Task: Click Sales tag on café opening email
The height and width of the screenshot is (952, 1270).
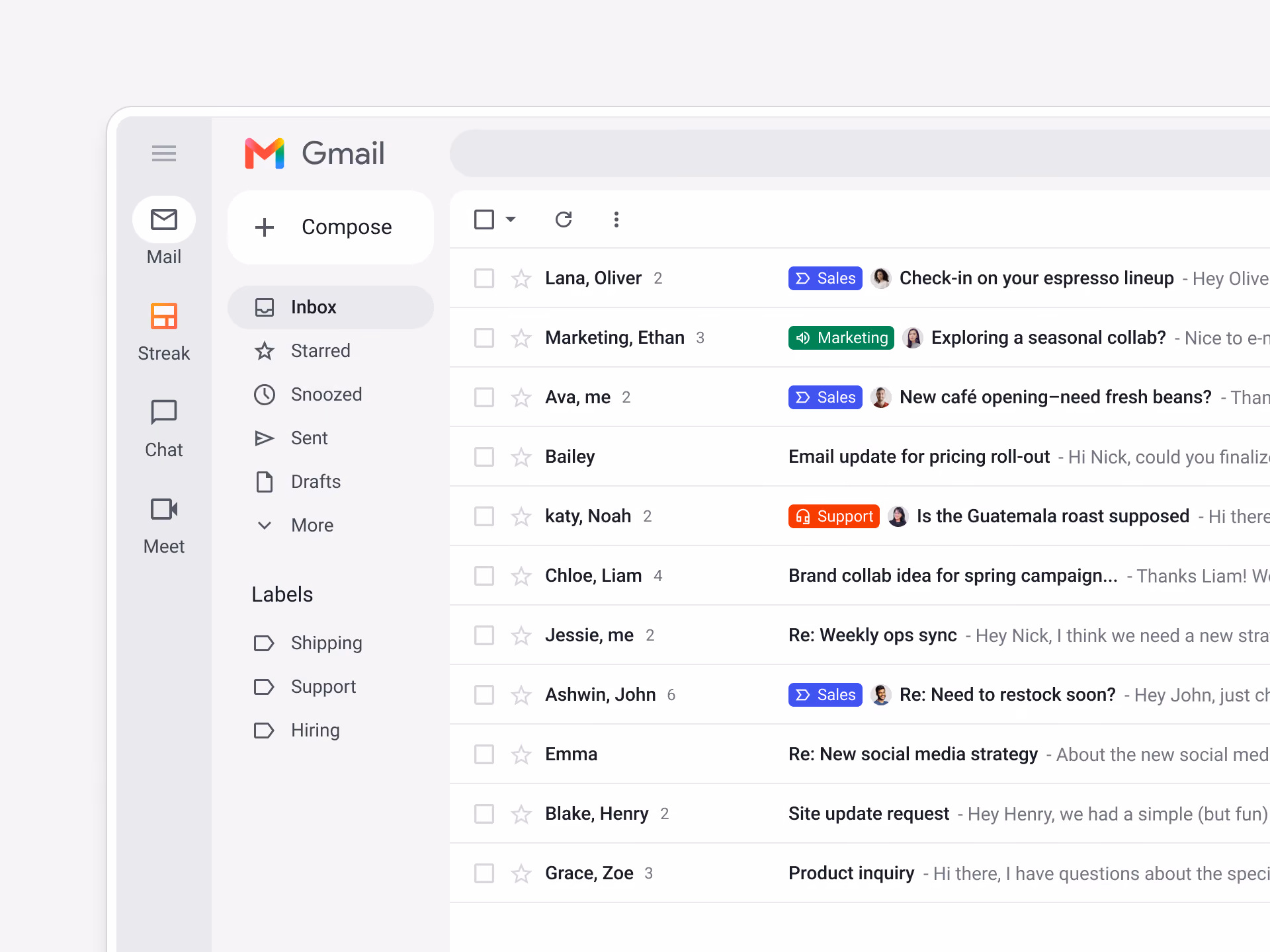Action: 825,397
